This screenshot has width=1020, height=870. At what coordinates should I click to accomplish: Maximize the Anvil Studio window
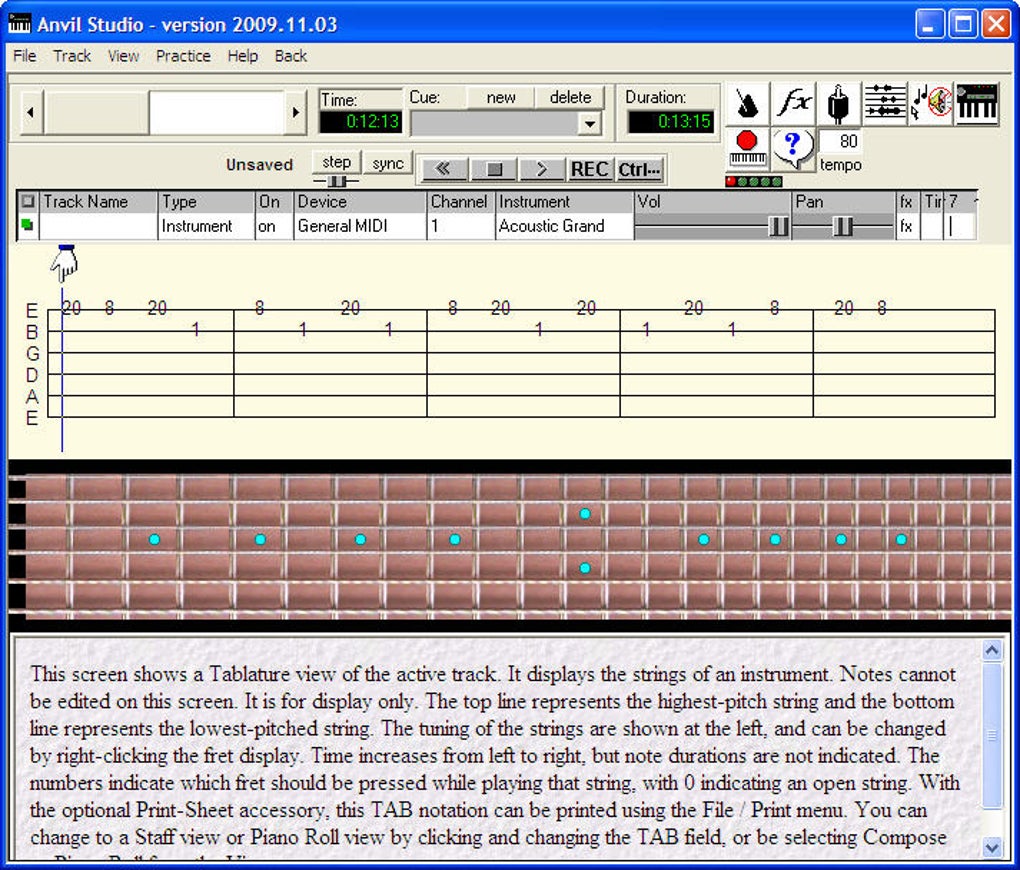click(x=963, y=25)
